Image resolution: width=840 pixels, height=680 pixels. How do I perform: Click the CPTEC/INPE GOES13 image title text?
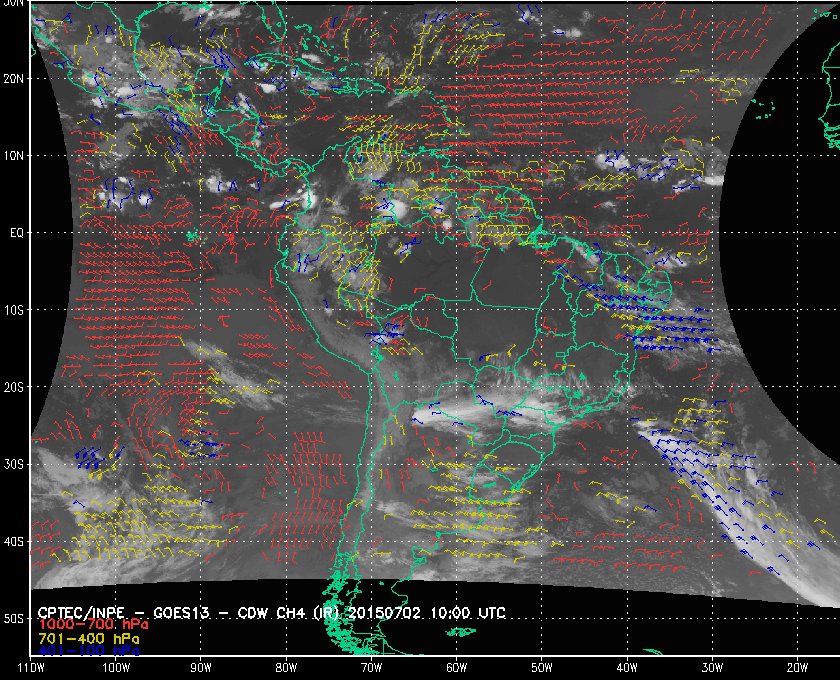pyautogui.click(x=272, y=613)
